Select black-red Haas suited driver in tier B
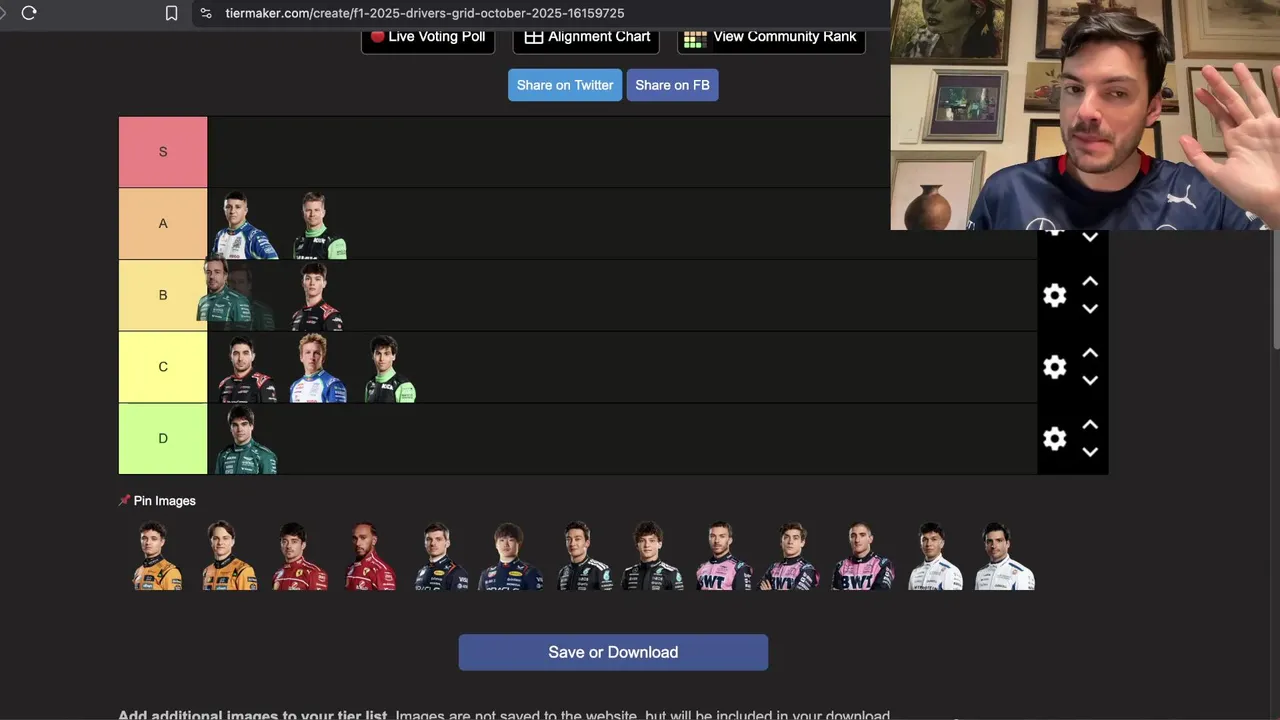The width and height of the screenshot is (1280, 720). (317, 297)
